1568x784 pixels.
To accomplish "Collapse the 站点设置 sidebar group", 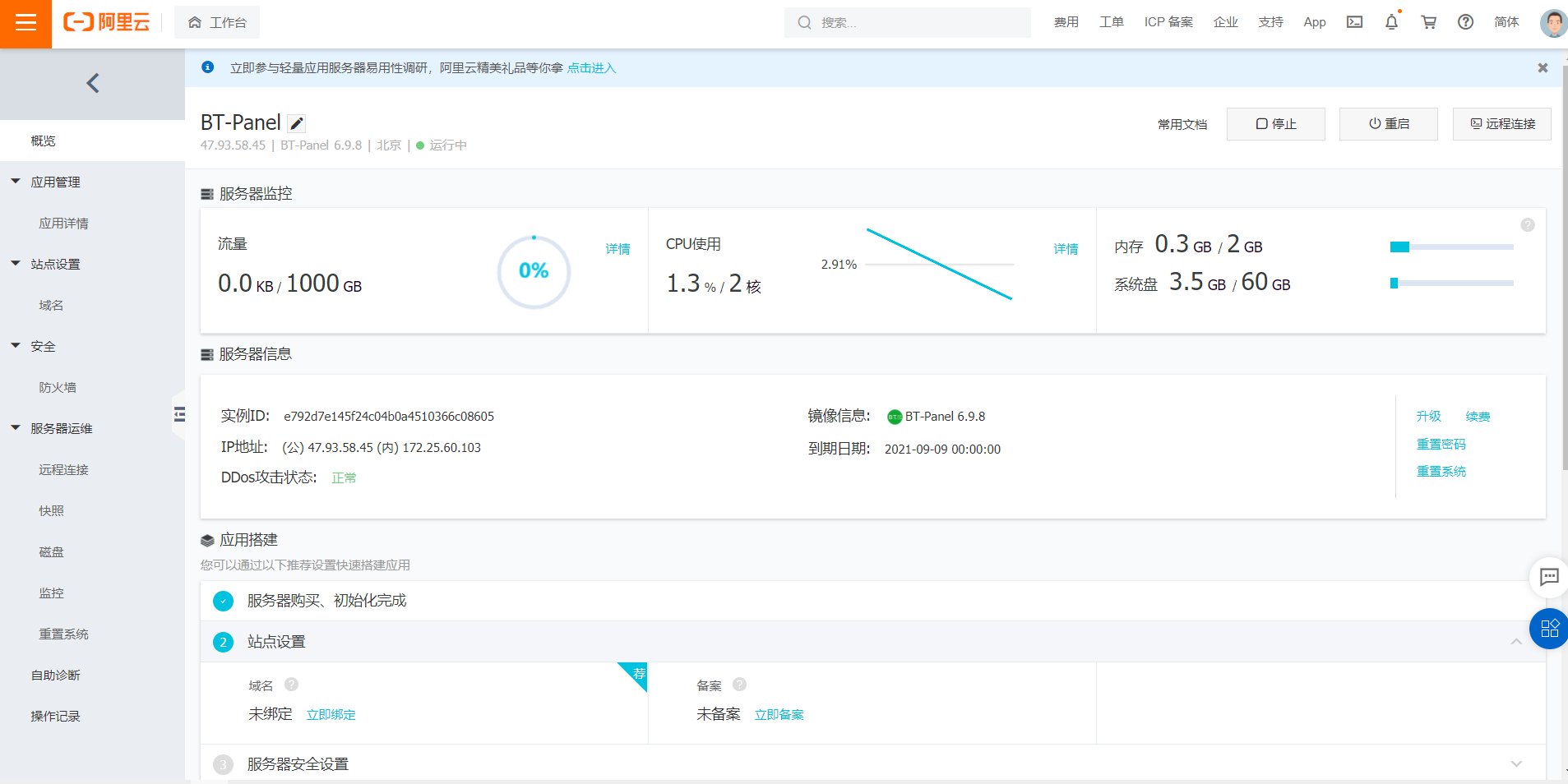I will 15,264.
